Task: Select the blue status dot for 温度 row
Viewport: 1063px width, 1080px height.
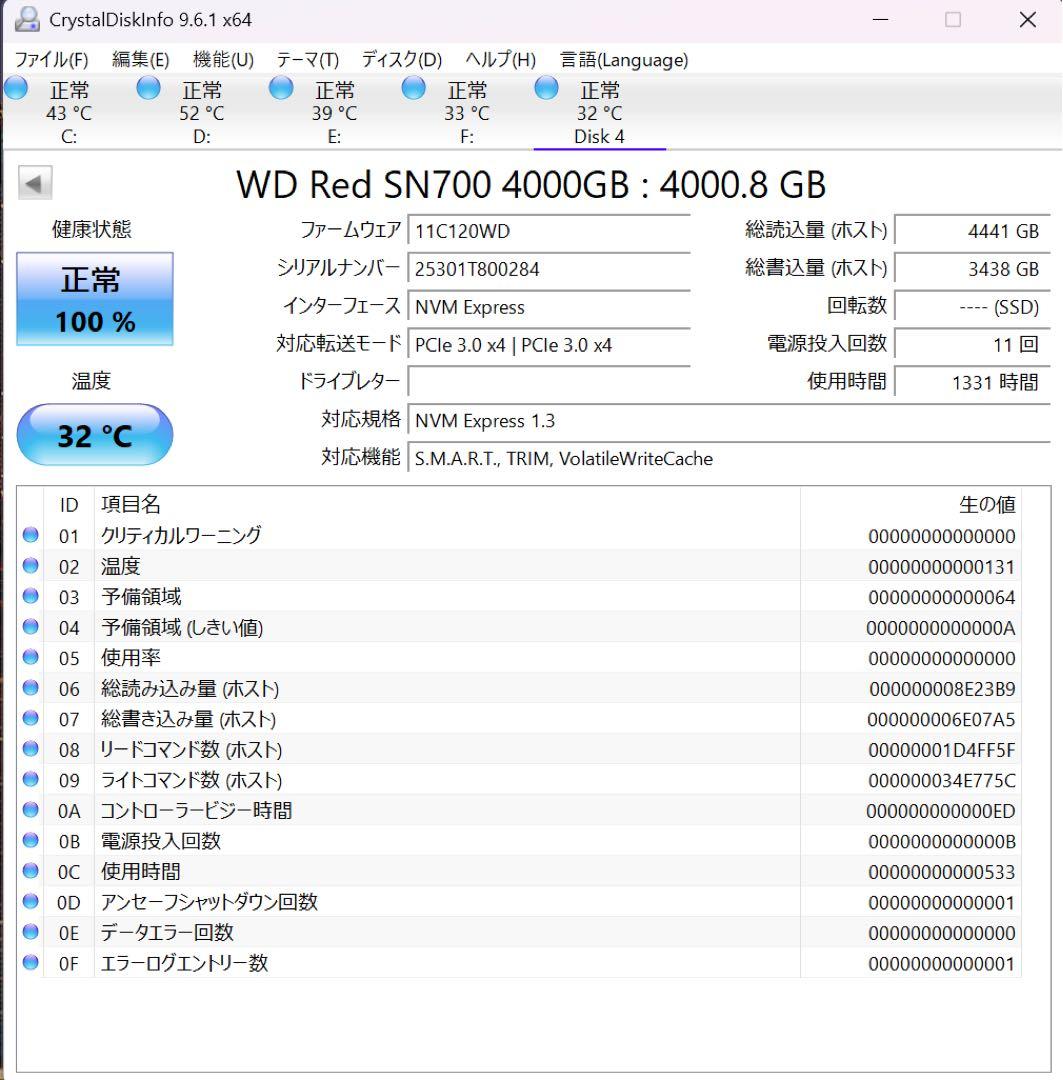Action: point(30,566)
